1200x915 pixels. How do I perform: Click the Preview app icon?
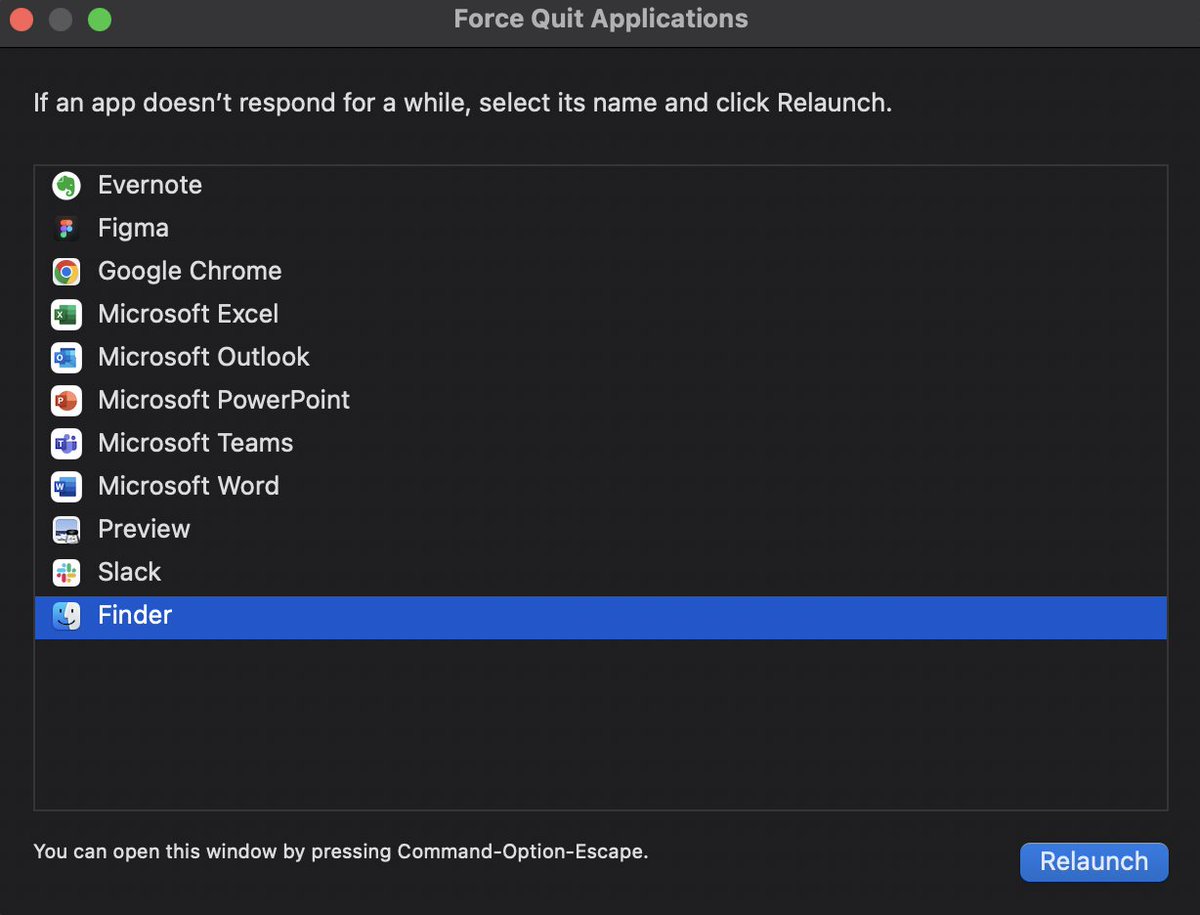pos(66,529)
